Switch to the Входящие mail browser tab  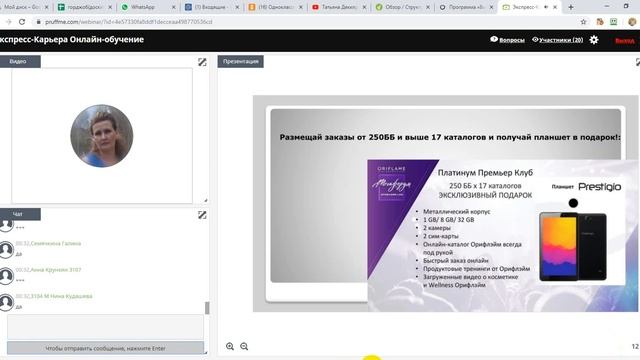(x=212, y=7)
